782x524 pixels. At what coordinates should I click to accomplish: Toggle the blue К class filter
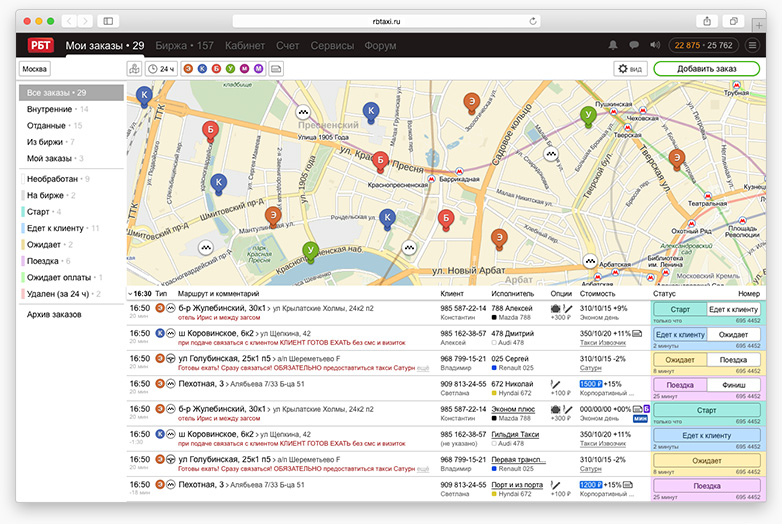click(x=202, y=69)
